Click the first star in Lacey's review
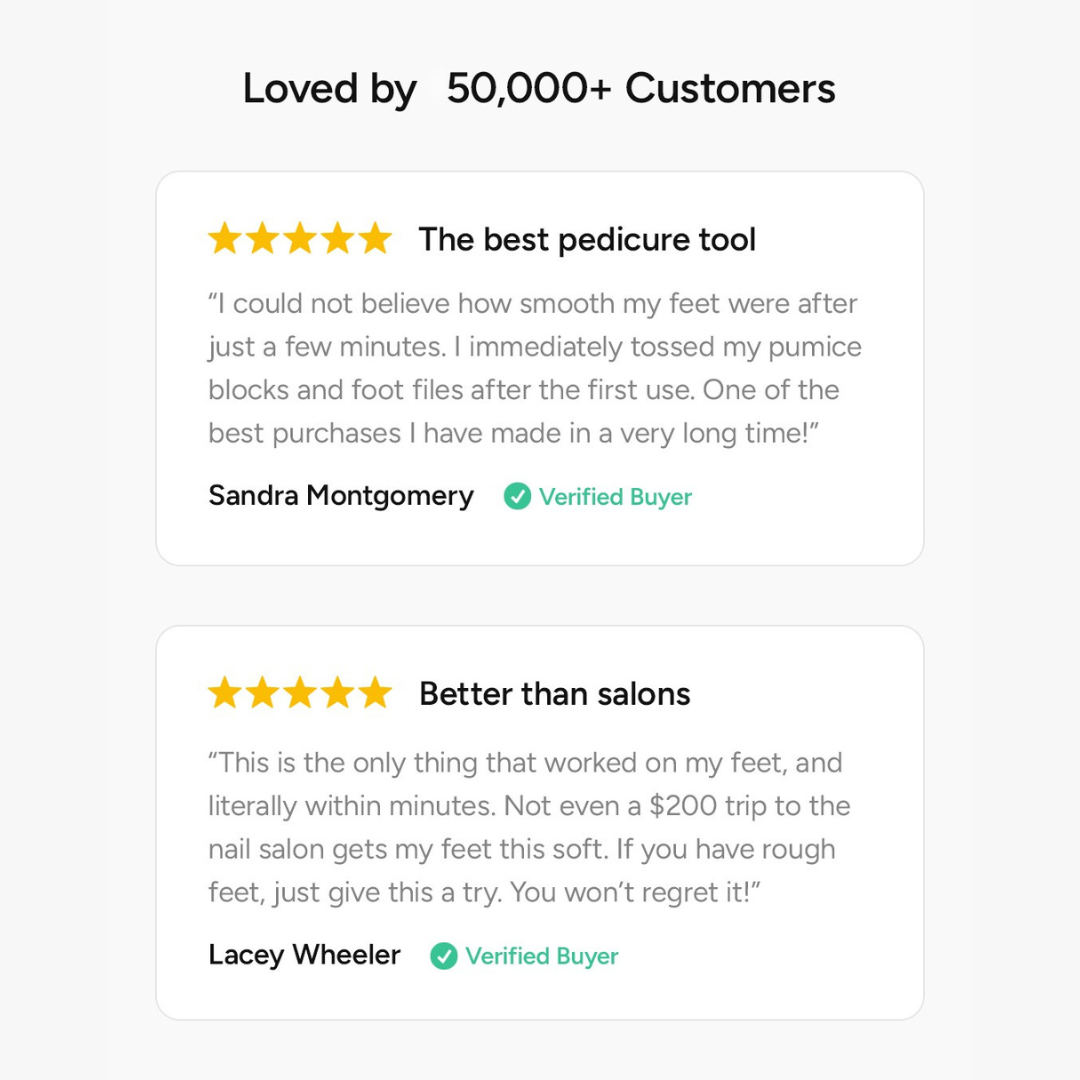 224,693
